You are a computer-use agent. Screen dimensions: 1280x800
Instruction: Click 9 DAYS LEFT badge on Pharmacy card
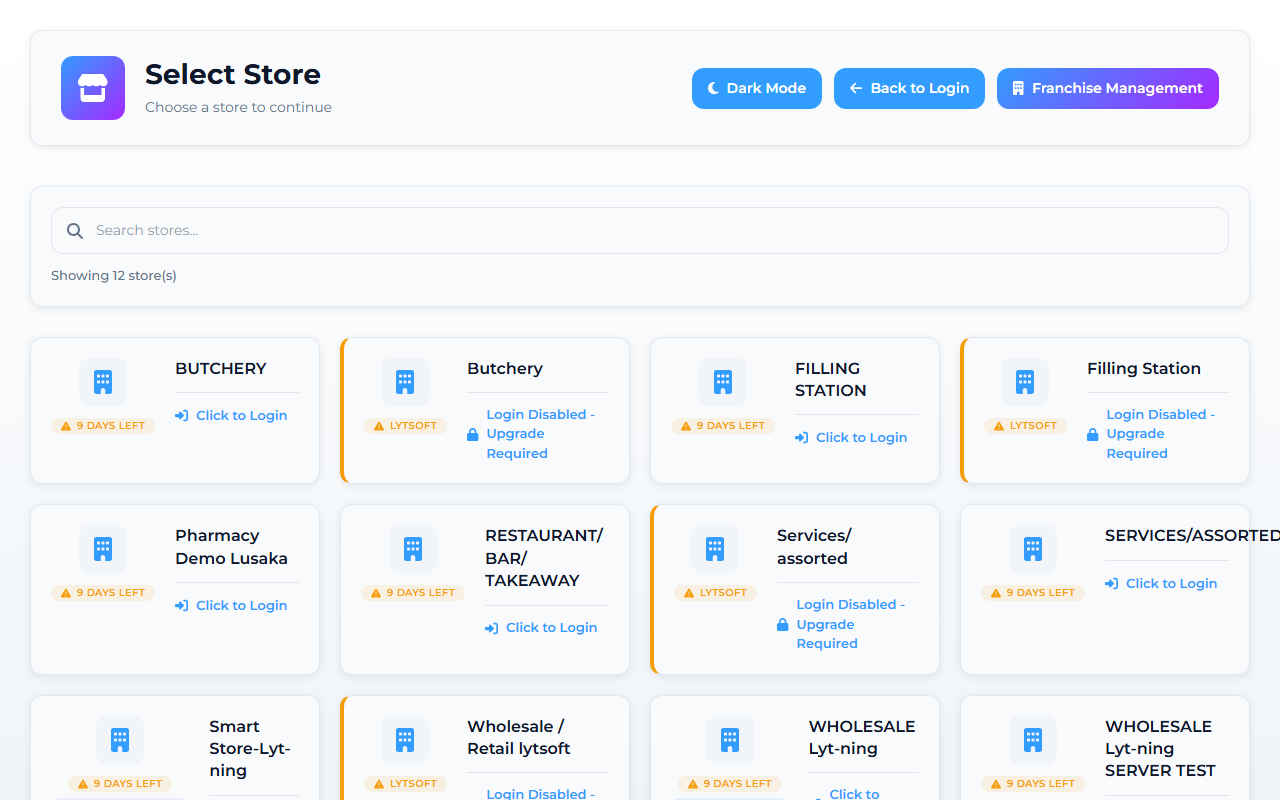103,593
